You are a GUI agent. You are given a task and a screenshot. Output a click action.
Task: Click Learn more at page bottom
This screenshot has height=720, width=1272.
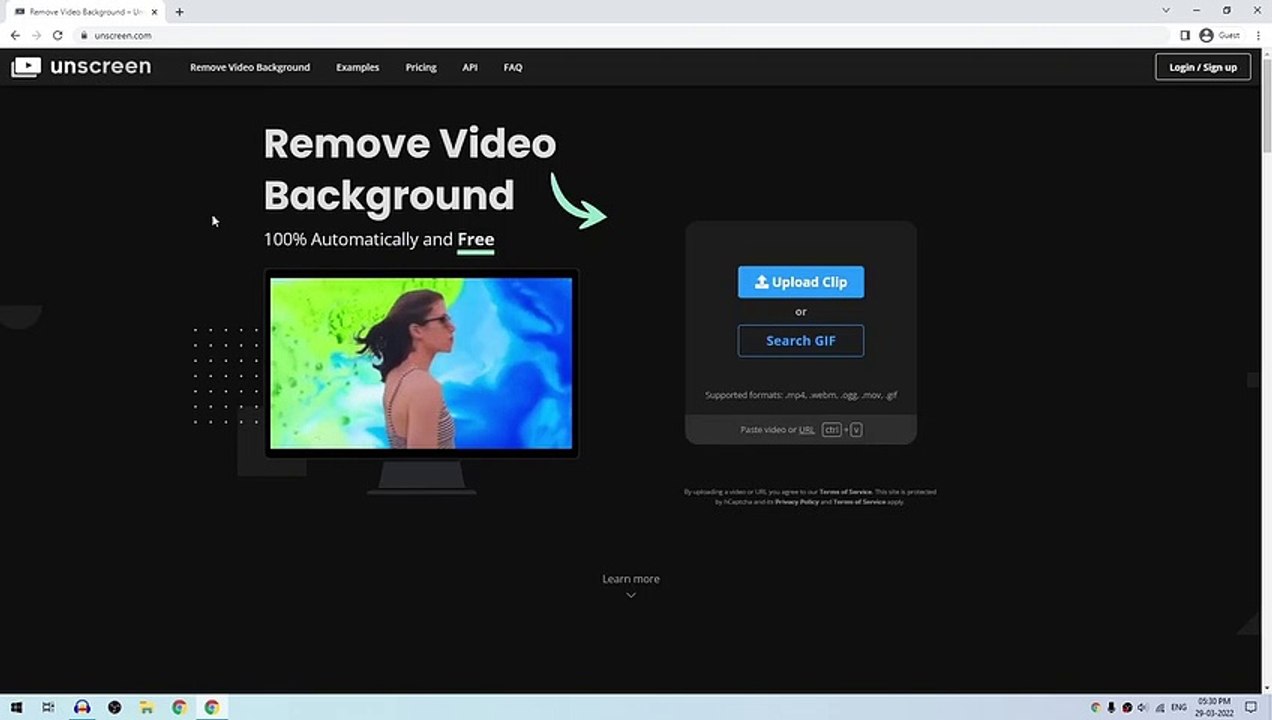click(631, 579)
